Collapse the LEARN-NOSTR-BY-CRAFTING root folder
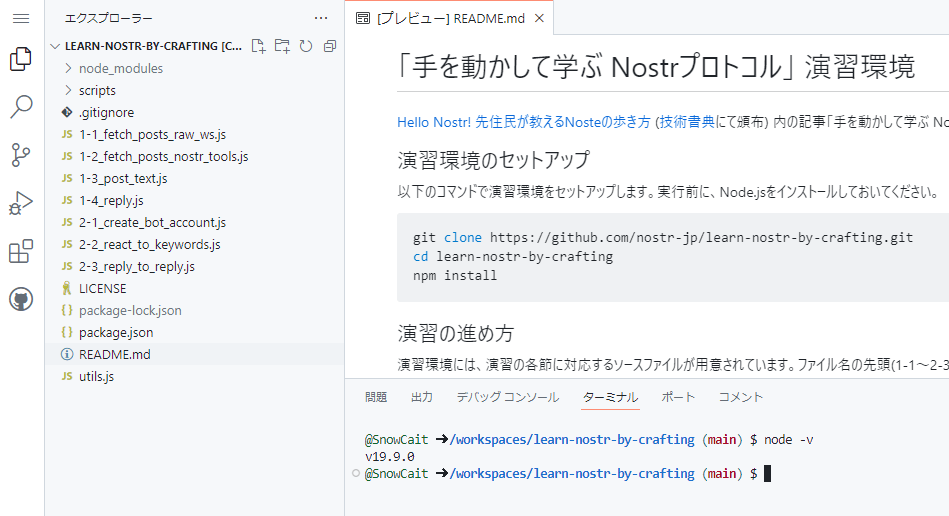The height and width of the screenshot is (516, 949). 55,46
